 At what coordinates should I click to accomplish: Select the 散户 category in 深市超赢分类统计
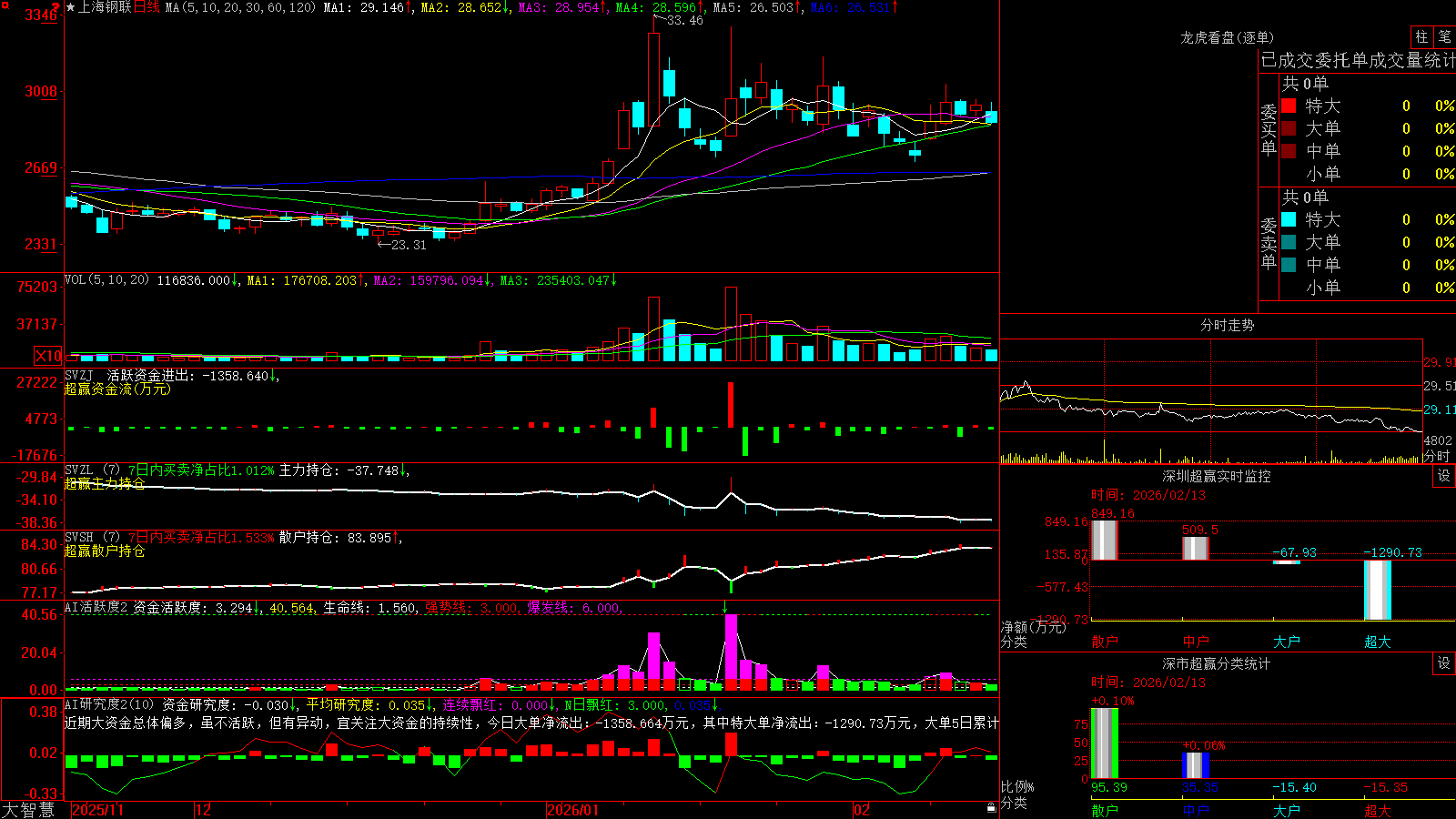pyautogui.click(x=1105, y=810)
